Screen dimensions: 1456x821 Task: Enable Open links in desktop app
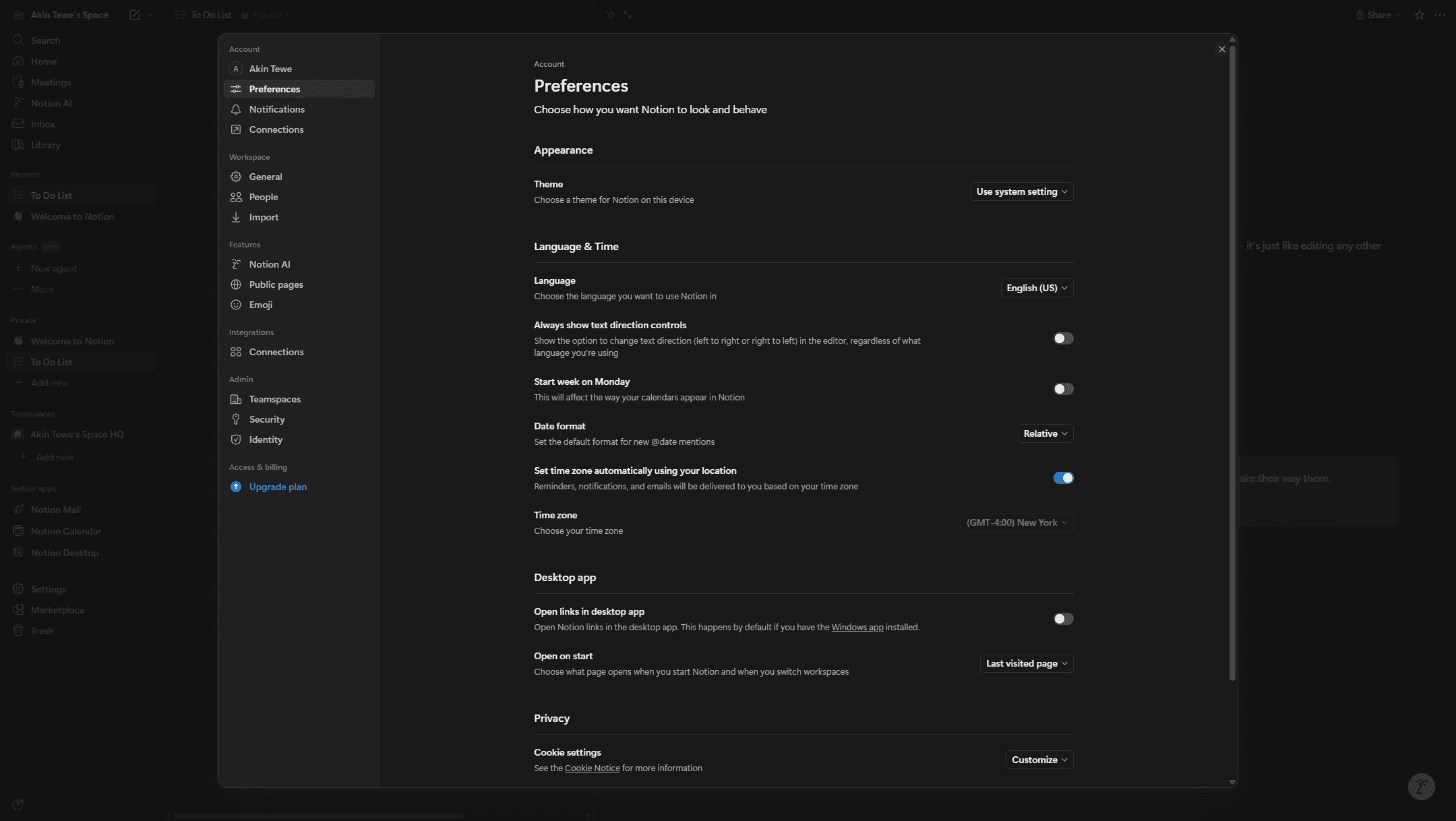(1063, 619)
